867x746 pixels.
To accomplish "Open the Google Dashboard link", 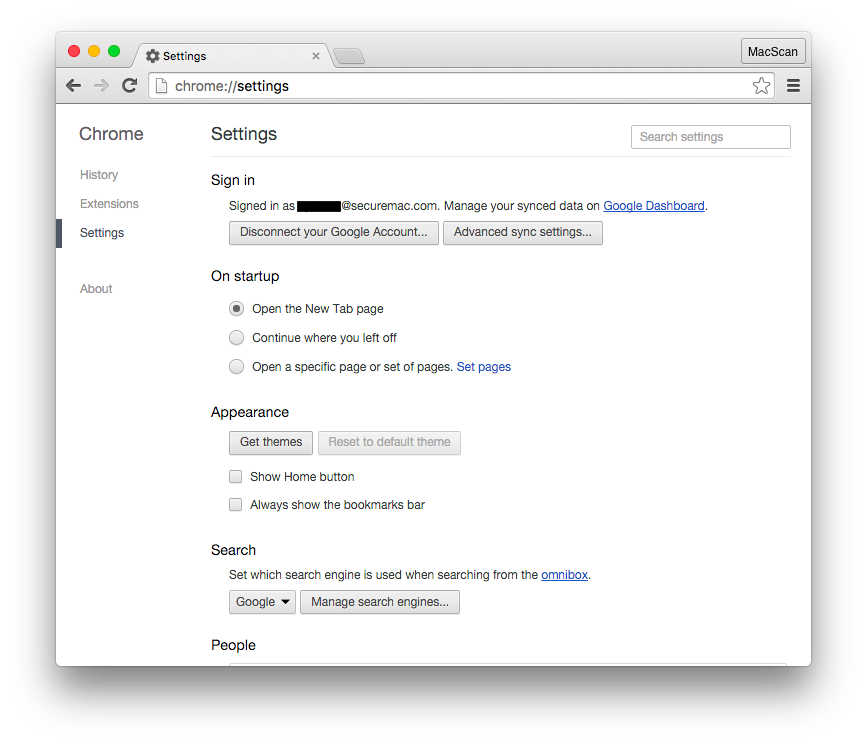I will (654, 206).
